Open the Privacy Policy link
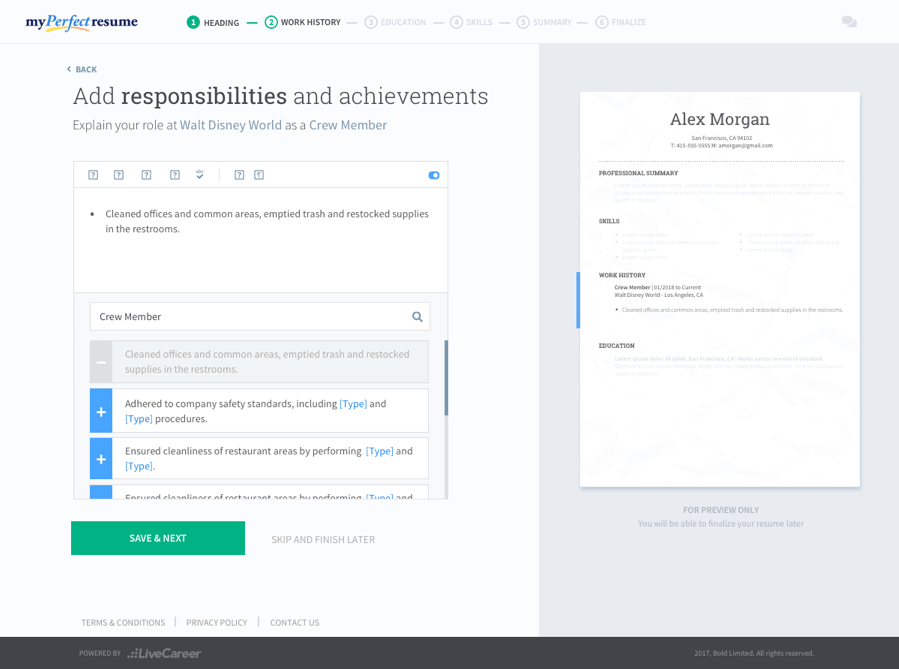Viewport: 899px width, 669px height. click(217, 623)
